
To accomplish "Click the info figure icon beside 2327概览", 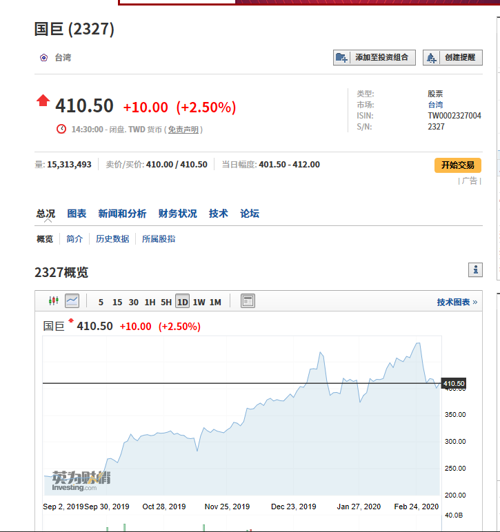I will (x=475, y=270).
